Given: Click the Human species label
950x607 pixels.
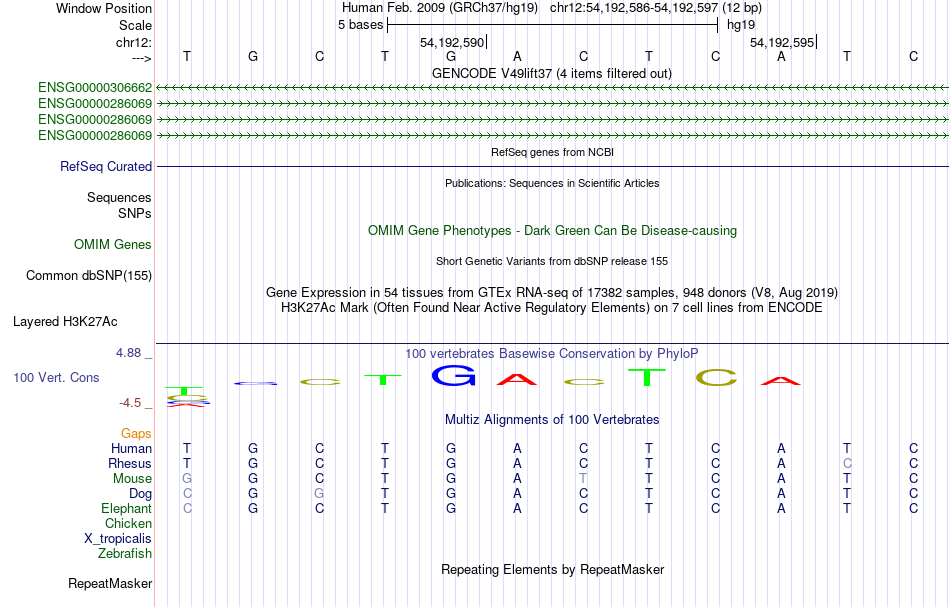Looking at the screenshot, I should (131, 448).
